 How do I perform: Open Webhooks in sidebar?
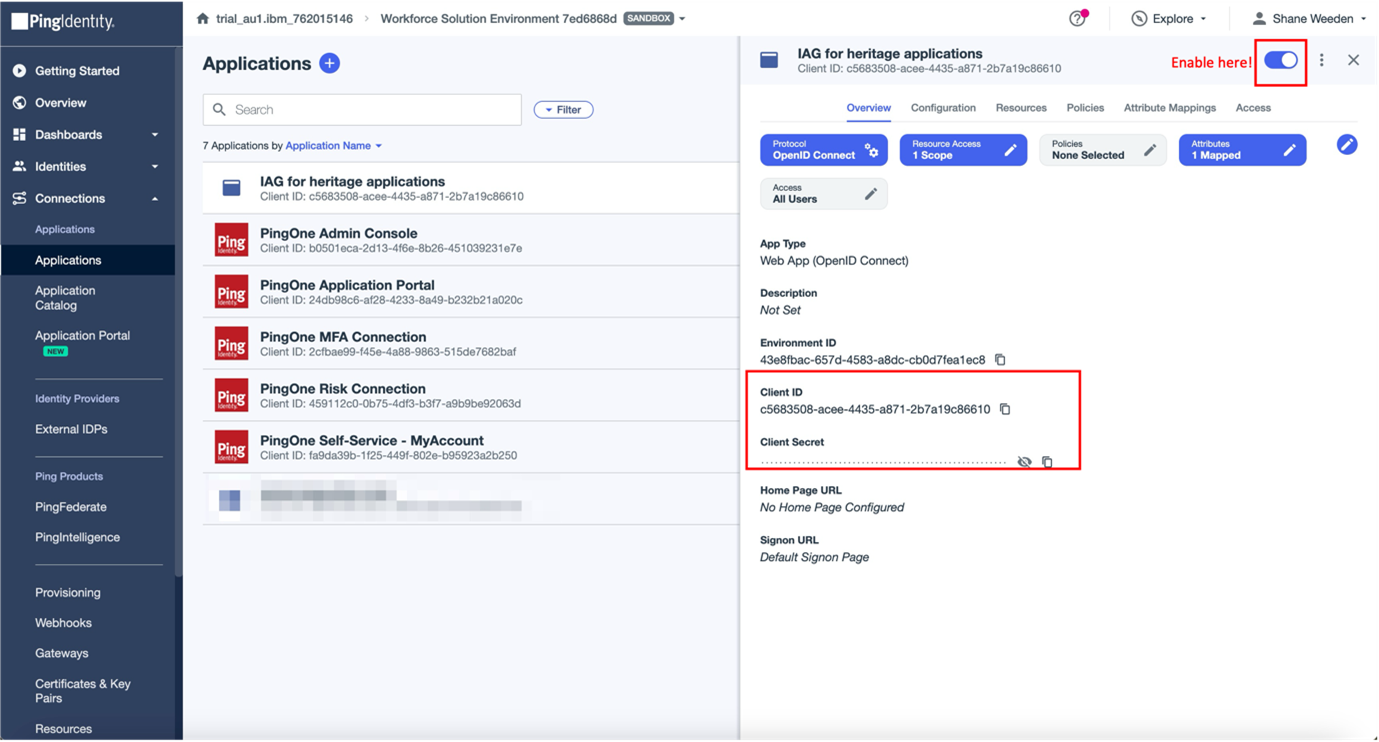tap(63, 623)
